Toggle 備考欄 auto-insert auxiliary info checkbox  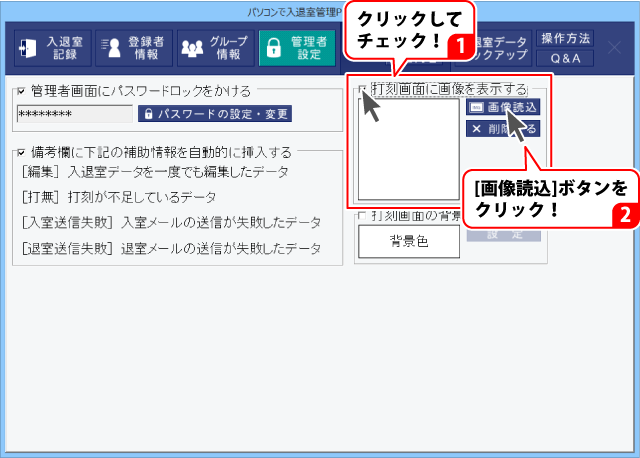point(21,153)
